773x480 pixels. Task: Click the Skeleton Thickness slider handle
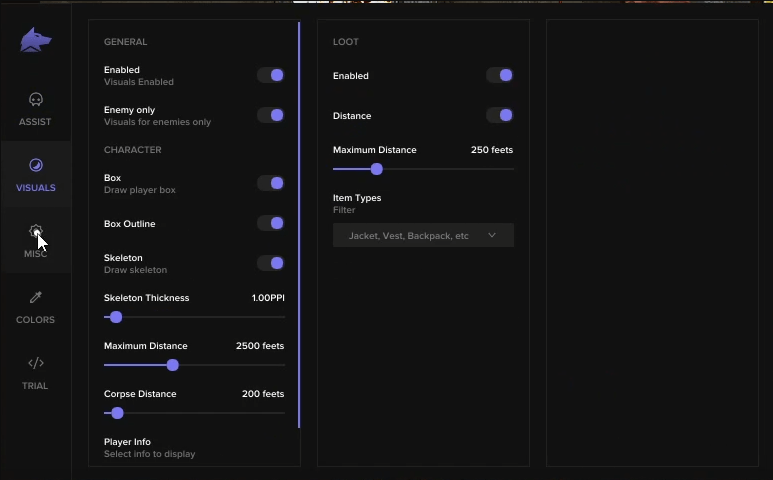(x=116, y=317)
